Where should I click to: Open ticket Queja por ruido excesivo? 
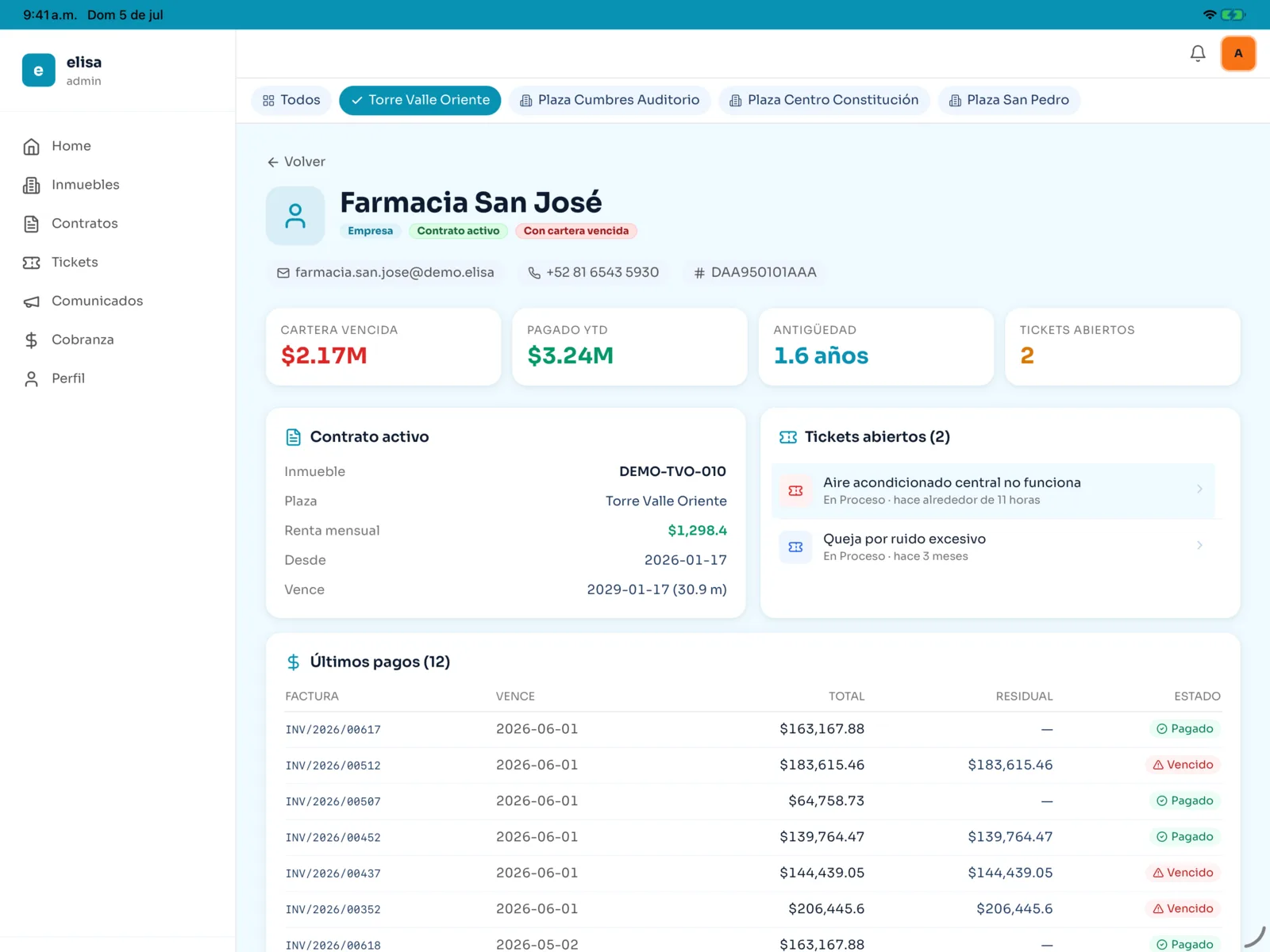(993, 547)
